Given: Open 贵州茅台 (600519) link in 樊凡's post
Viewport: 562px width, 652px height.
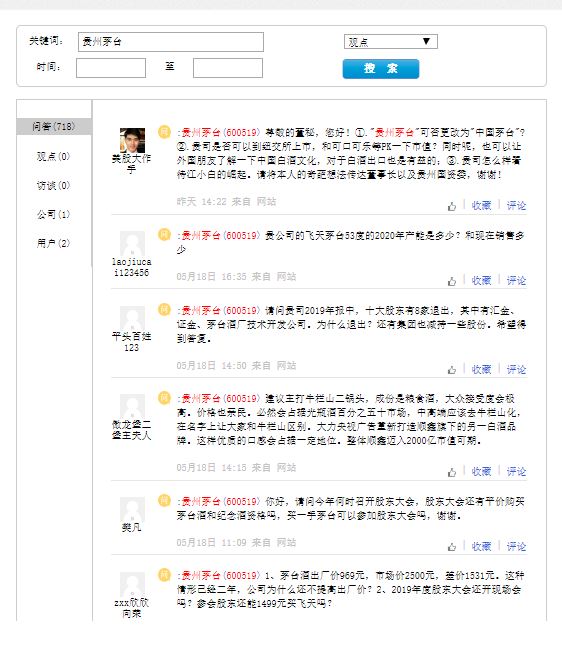Looking at the screenshot, I should pyautogui.click(x=220, y=501).
